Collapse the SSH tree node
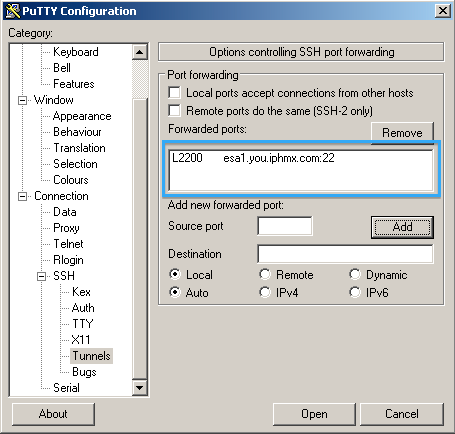Screen dimensions: 455x434 [41, 276]
